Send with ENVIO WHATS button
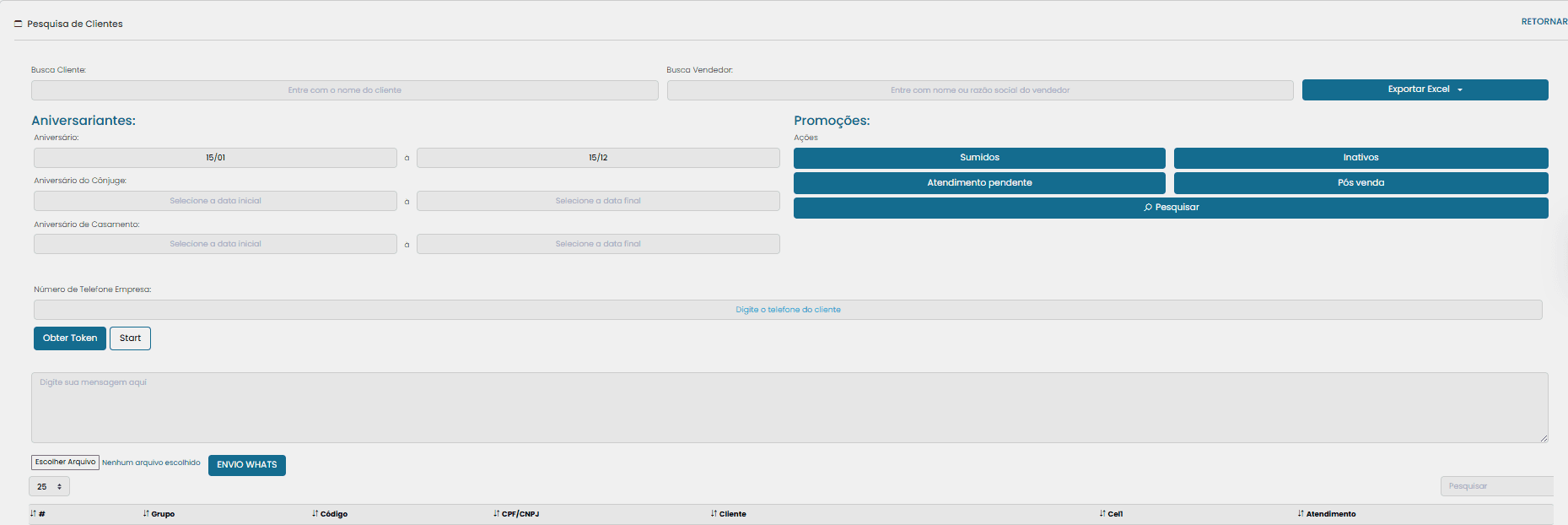Image resolution: width=1568 pixels, height=525 pixels. point(246,465)
